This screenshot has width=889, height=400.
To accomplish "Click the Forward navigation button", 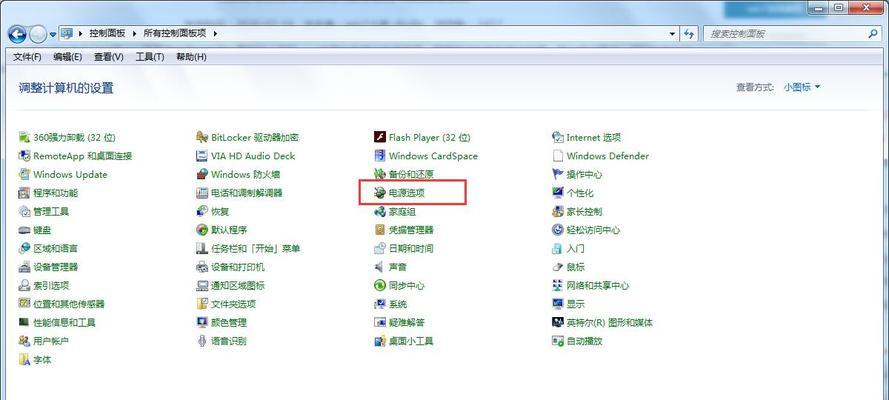I will coord(37,35).
